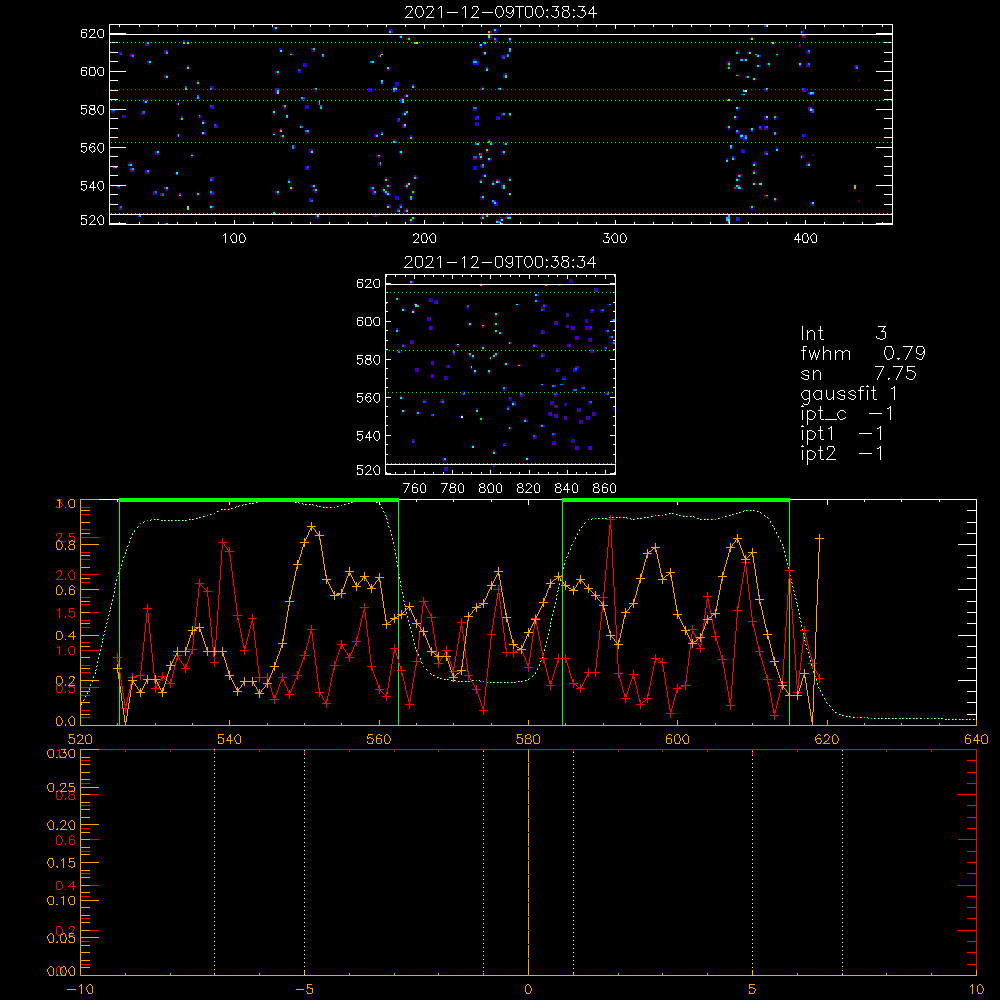This screenshot has width=1000, height=1000.
Task: Click x-axis label 640 of the profile plot
Action: click(x=976, y=739)
